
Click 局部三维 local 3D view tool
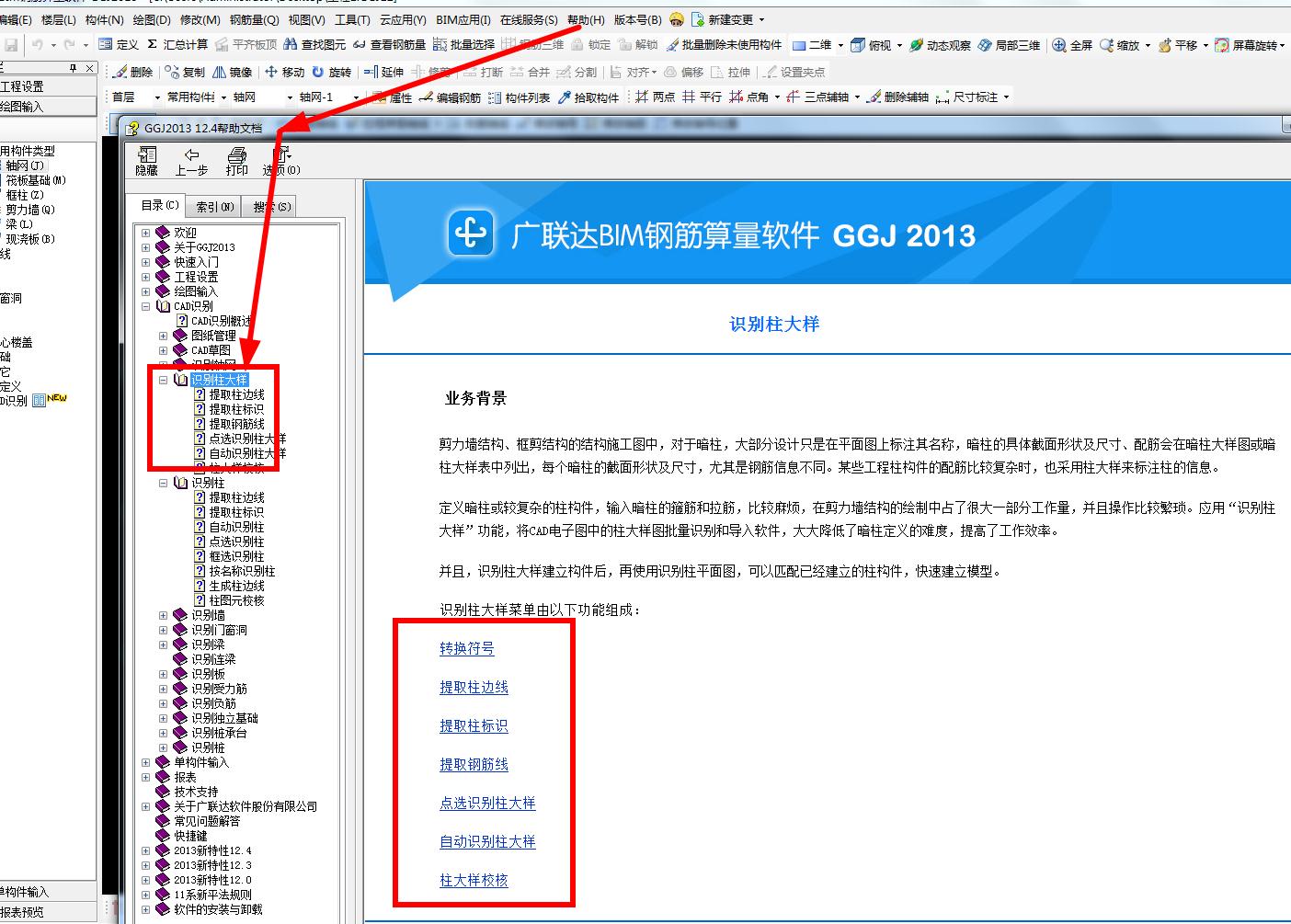pos(1009,44)
